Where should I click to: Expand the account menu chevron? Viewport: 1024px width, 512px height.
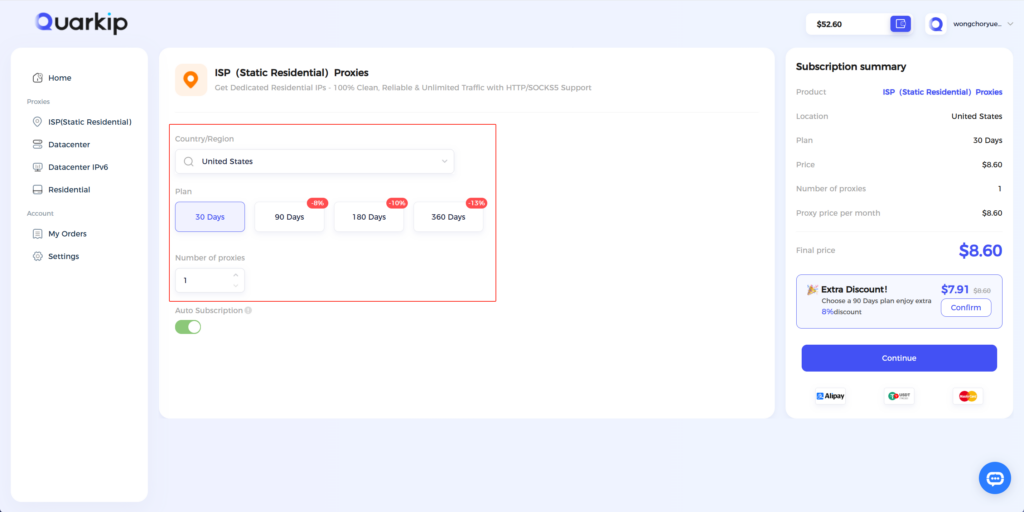tap(1010, 24)
